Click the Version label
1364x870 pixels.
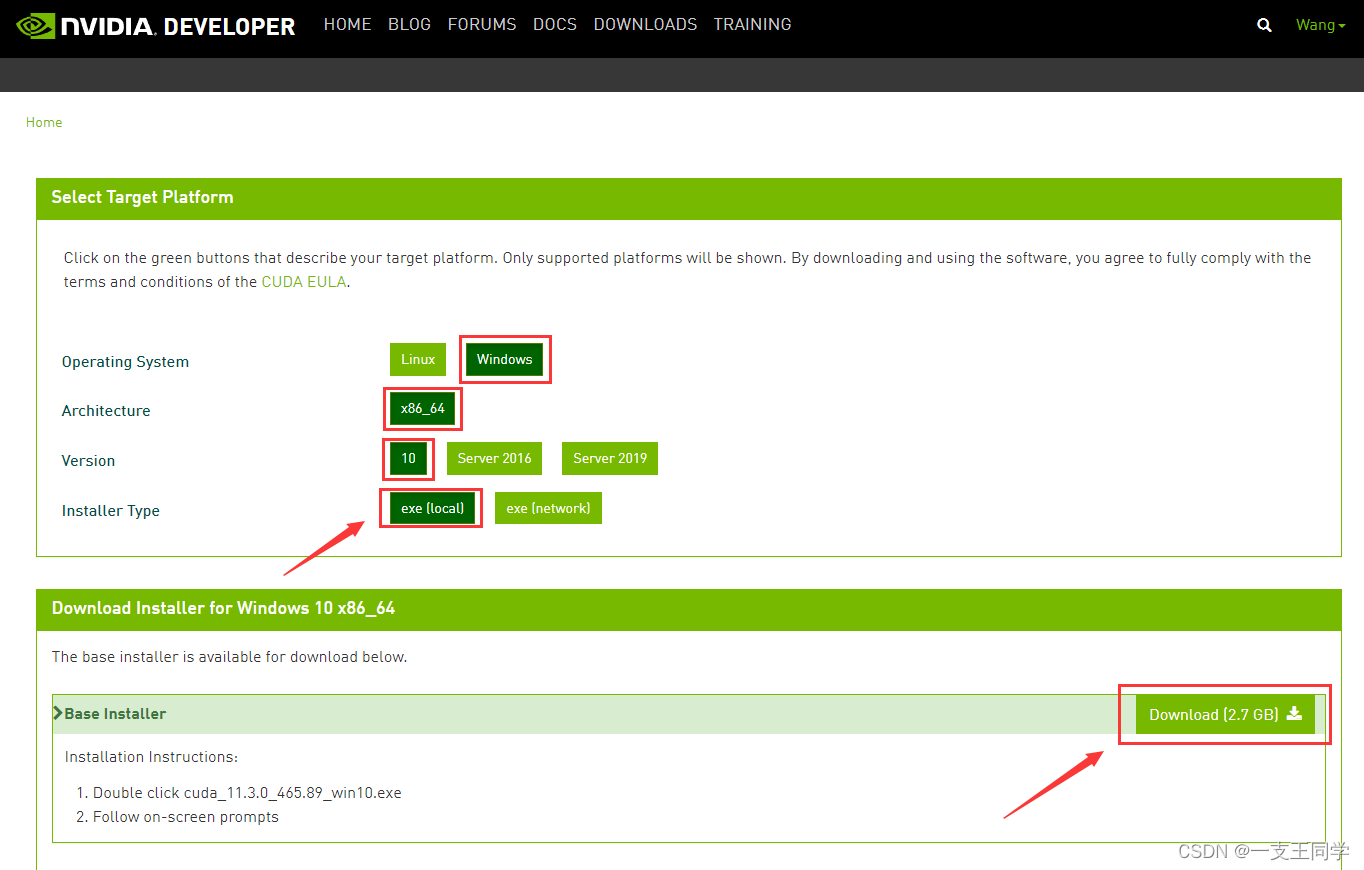coord(88,461)
